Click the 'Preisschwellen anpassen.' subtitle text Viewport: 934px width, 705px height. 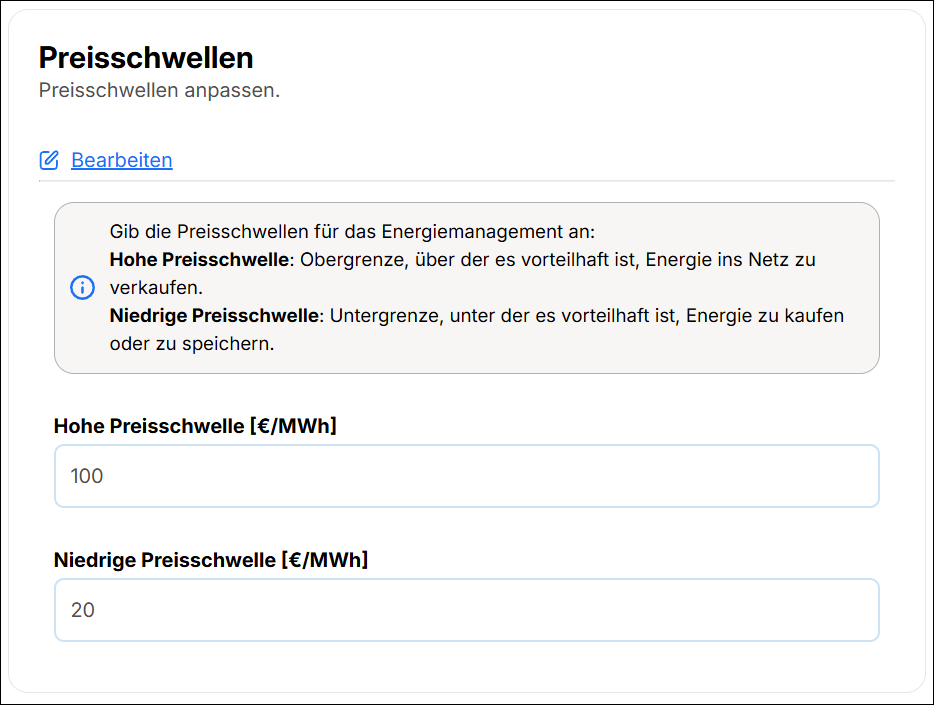[x=159, y=90]
